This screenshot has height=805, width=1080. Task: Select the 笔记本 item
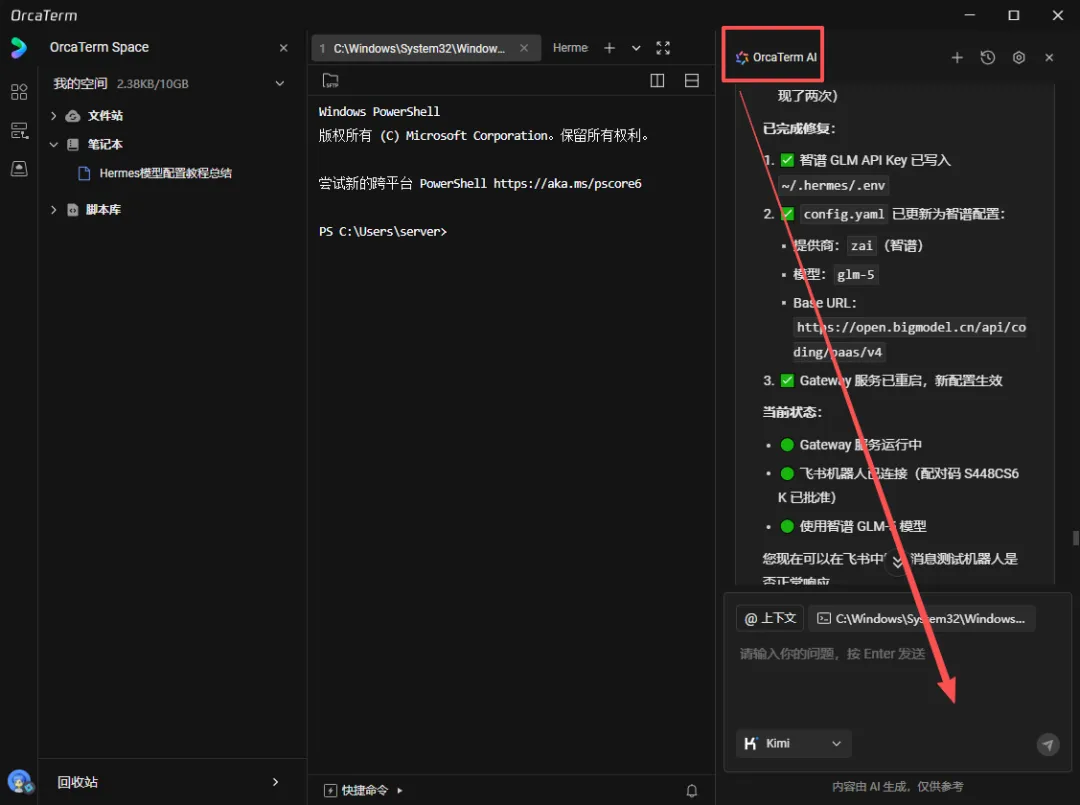click(x=105, y=144)
